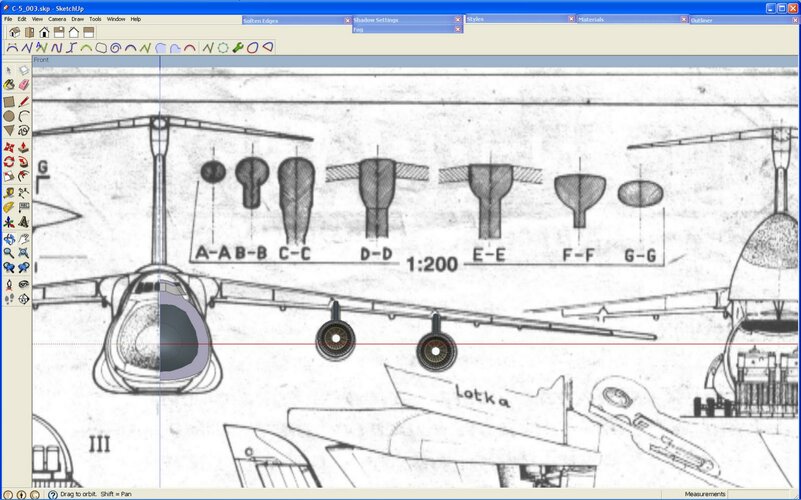Open the View menu

pyautogui.click(x=37, y=19)
